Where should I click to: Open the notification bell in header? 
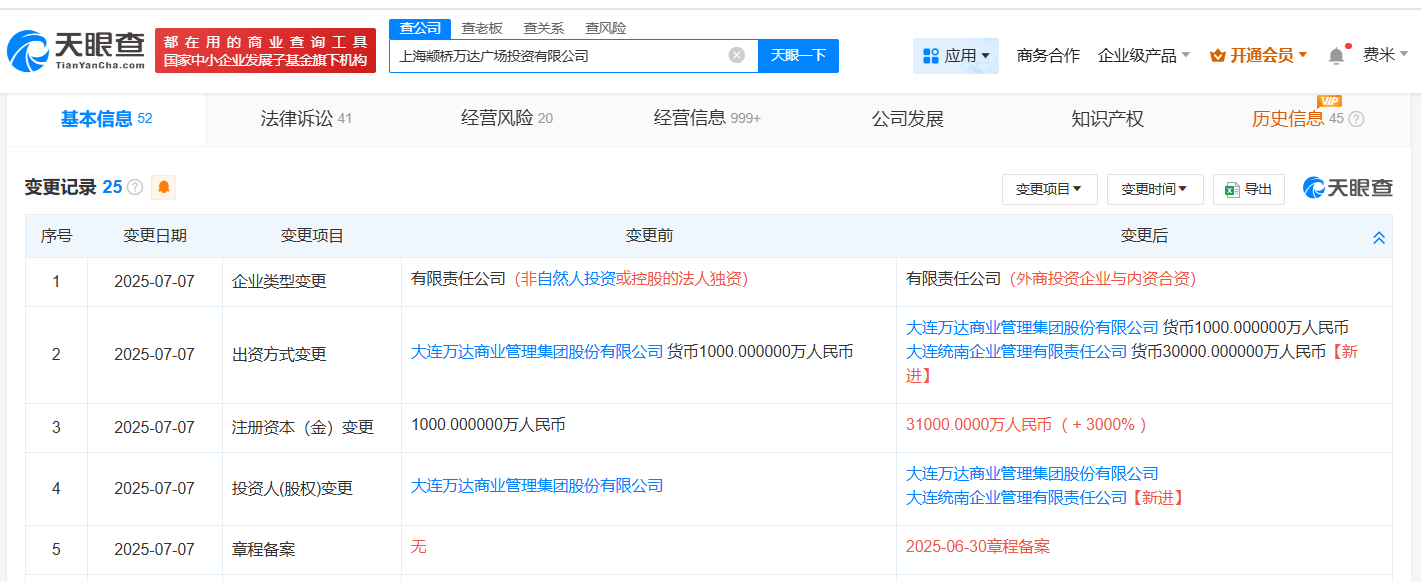point(1336,56)
